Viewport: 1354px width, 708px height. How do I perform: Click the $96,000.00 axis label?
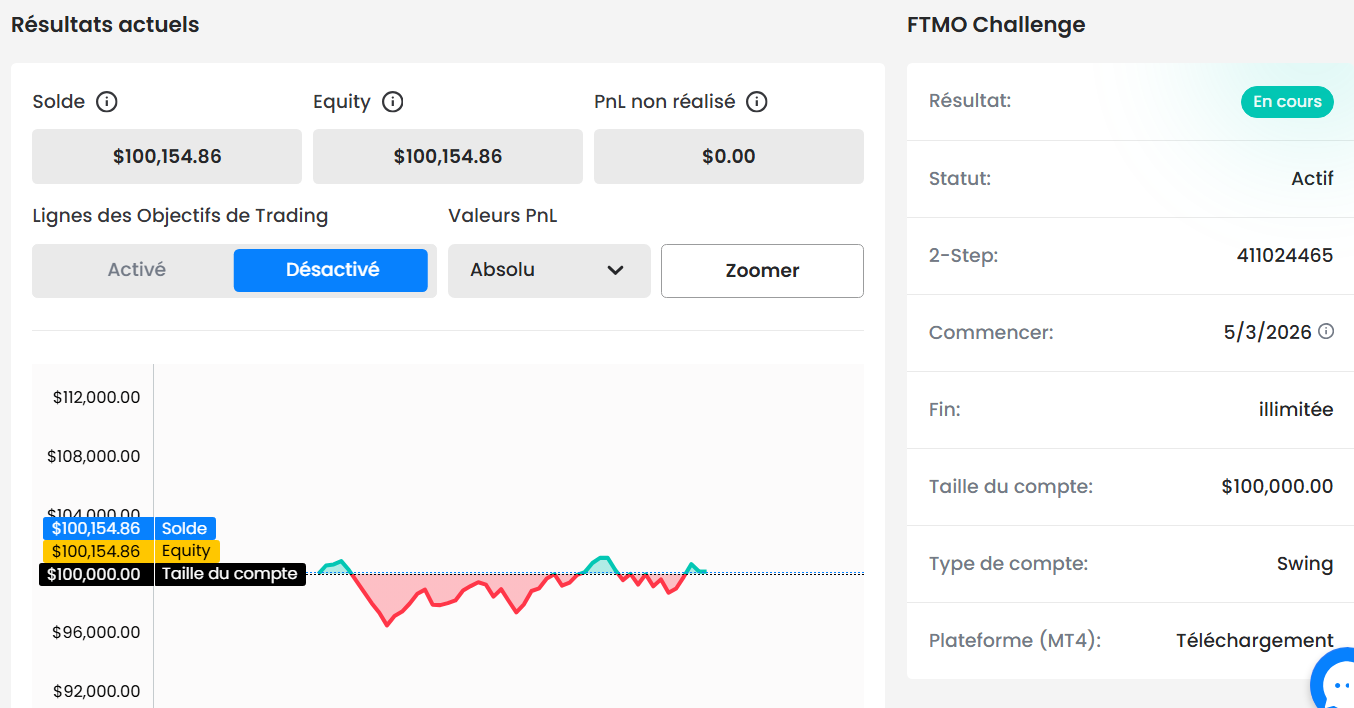coord(96,632)
